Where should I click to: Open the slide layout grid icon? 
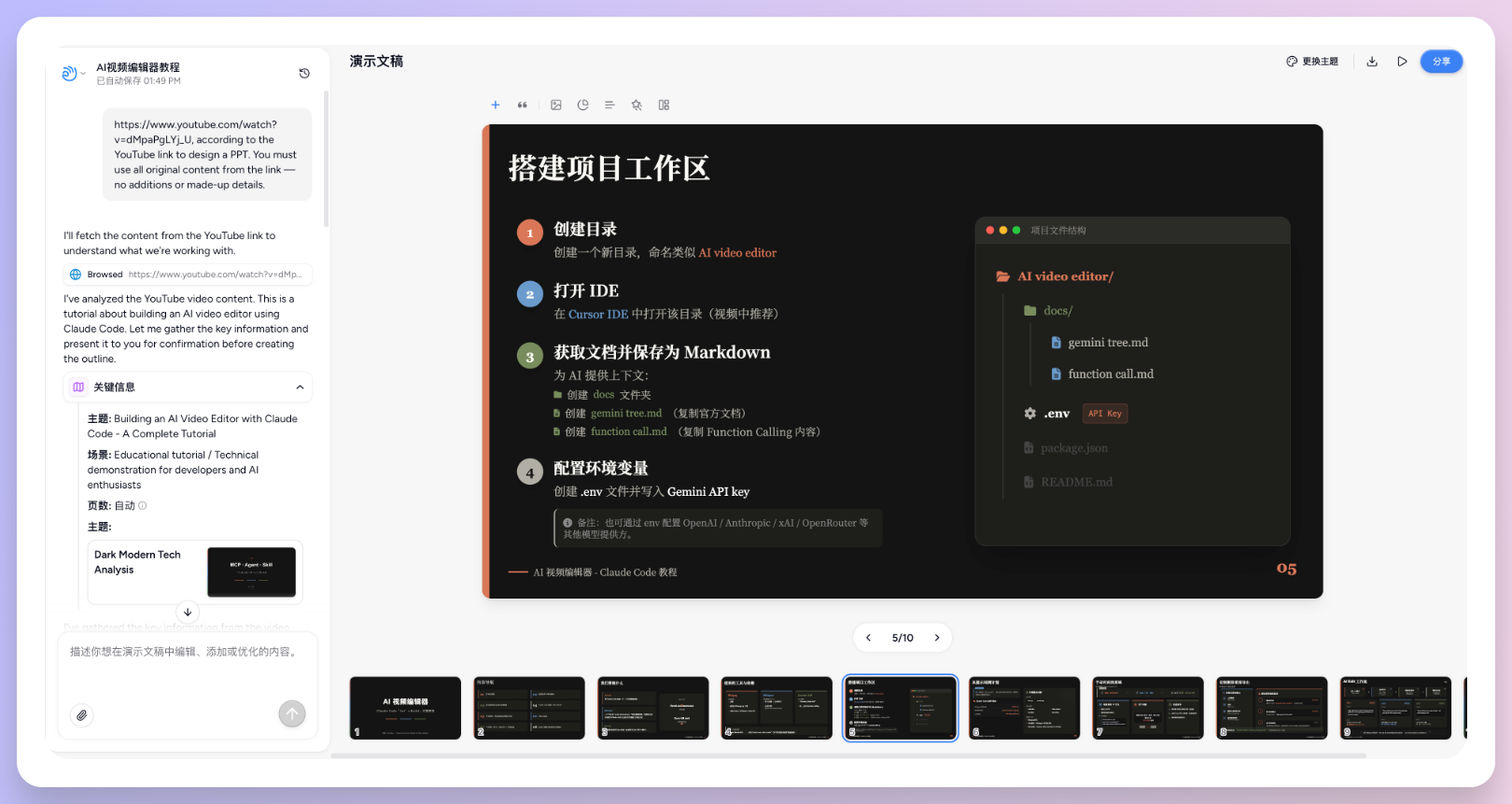click(x=664, y=105)
